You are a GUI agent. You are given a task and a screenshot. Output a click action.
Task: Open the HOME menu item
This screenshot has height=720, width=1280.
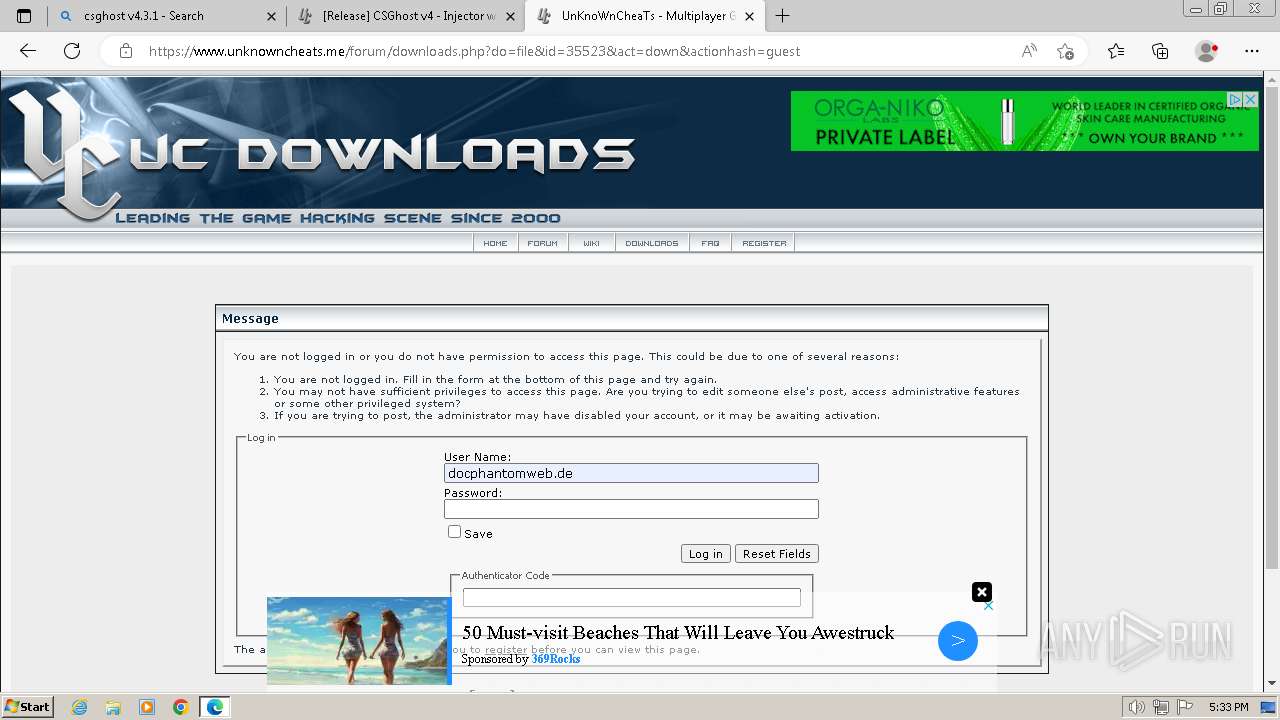click(495, 243)
